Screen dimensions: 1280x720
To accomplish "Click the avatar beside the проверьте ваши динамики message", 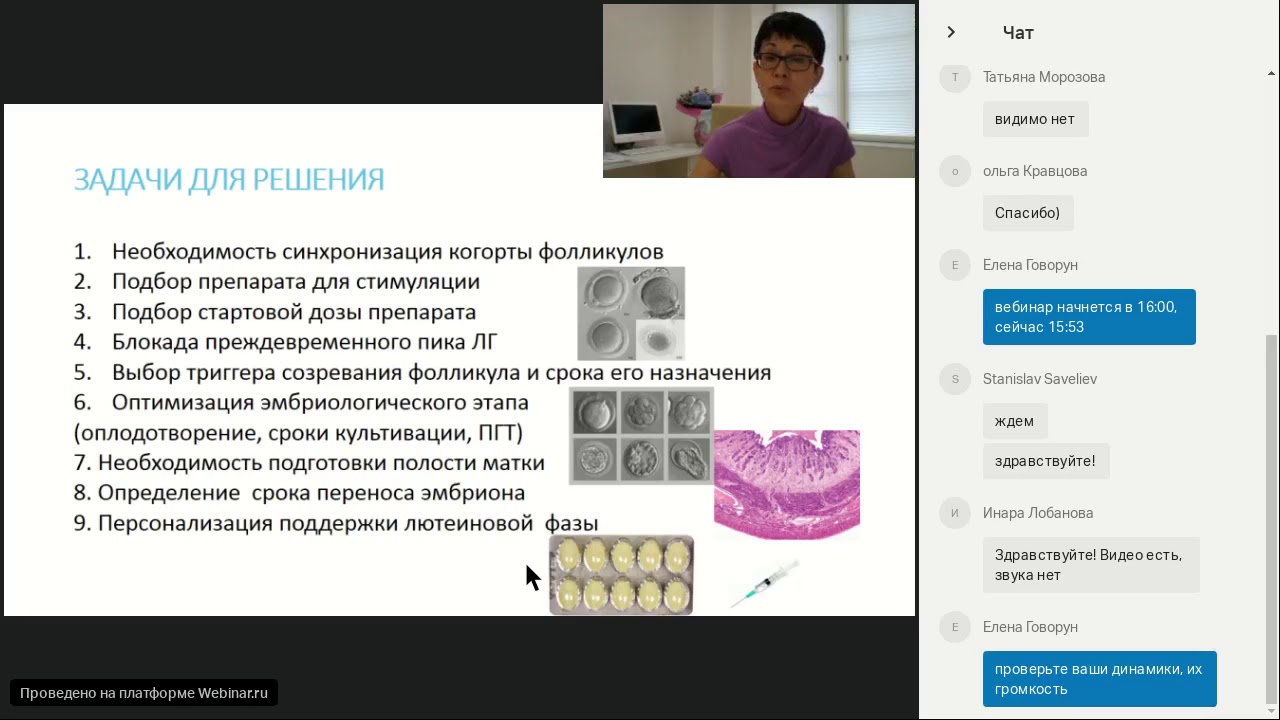I will [x=955, y=627].
